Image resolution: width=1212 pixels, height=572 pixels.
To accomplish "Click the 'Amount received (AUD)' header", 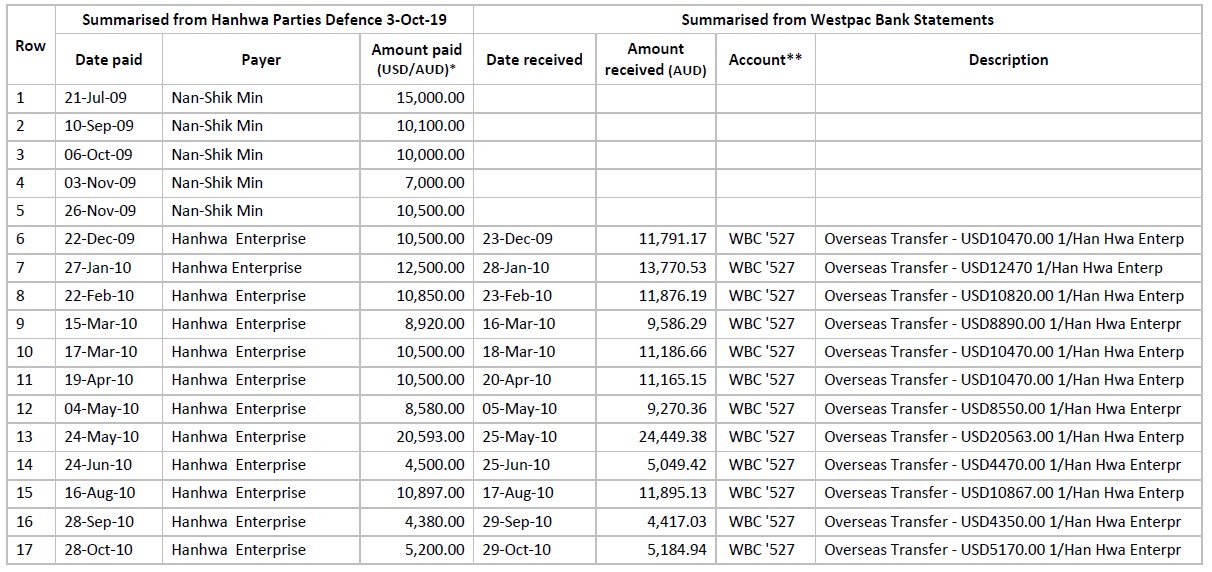I will click(656, 60).
